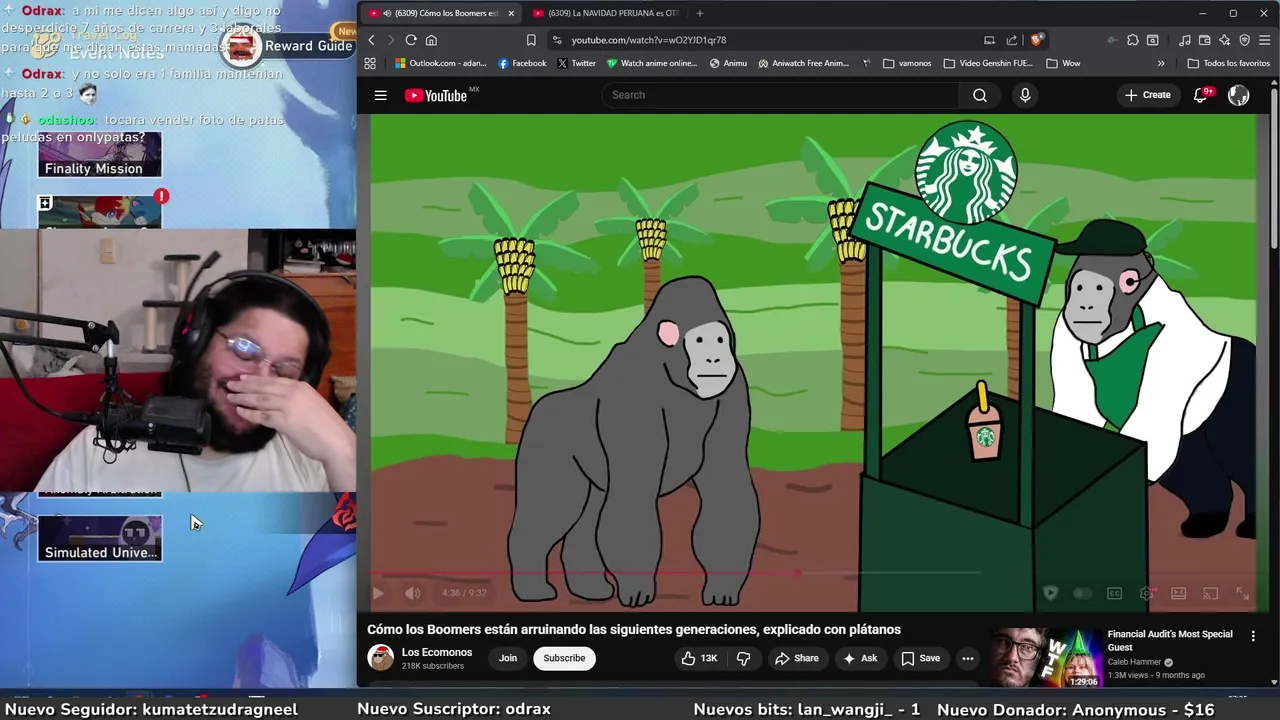Open the Aniwatch Free Anime bookmark
Screen dimensions: 1280x720
pyautogui.click(x=803, y=63)
